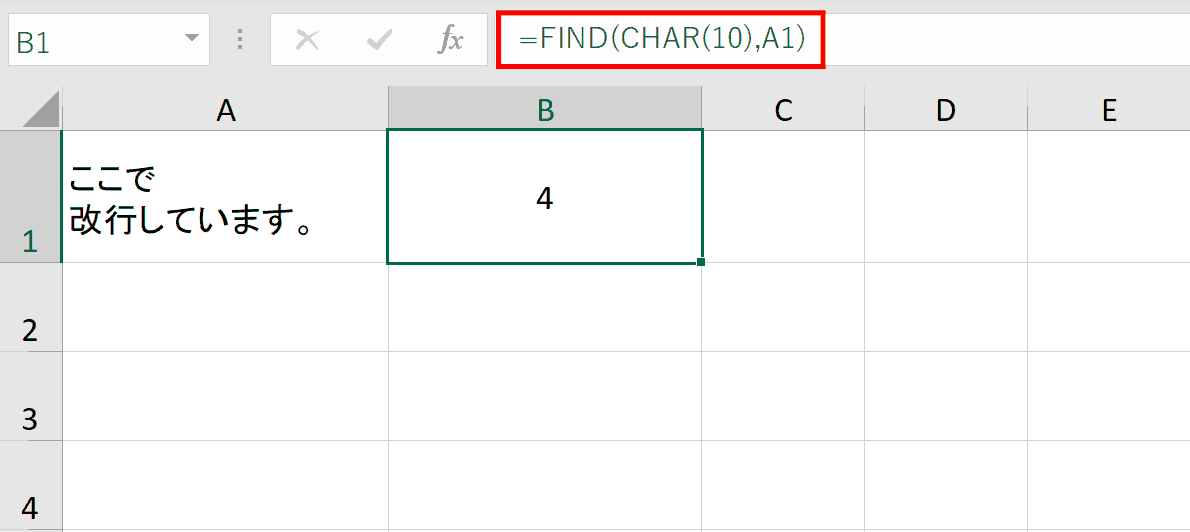Select column B header
This screenshot has width=1190, height=532.
point(545,108)
